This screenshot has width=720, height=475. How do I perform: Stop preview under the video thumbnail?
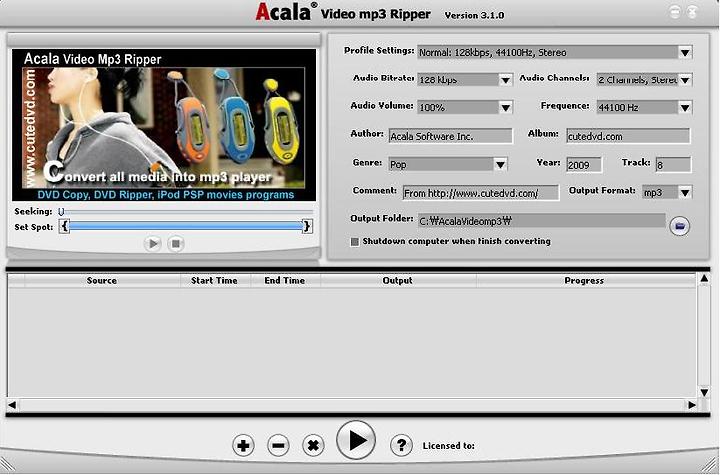(175, 243)
